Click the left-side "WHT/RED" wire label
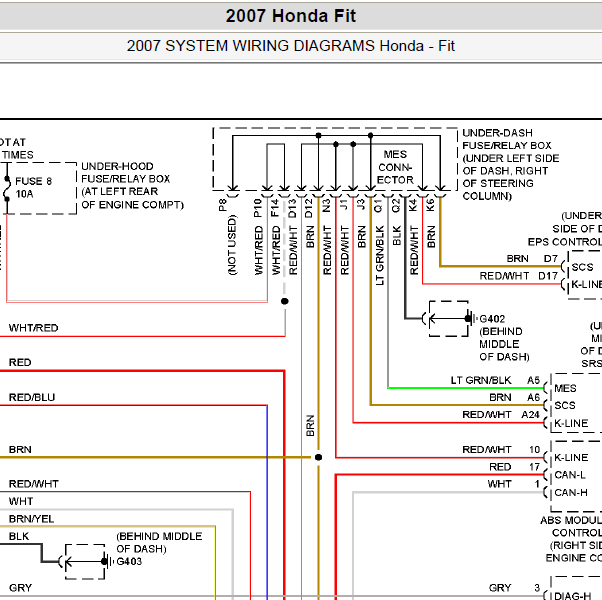The image size is (602, 600). click(x=33, y=328)
